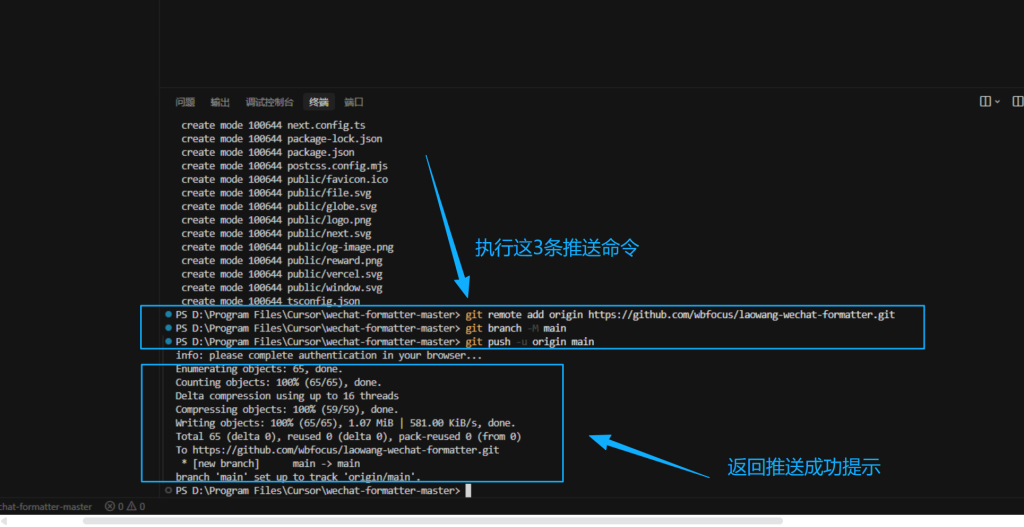Click the 'create mode 100644 next.config.ts' line
This screenshot has width=1024, height=527.
coord(273,125)
